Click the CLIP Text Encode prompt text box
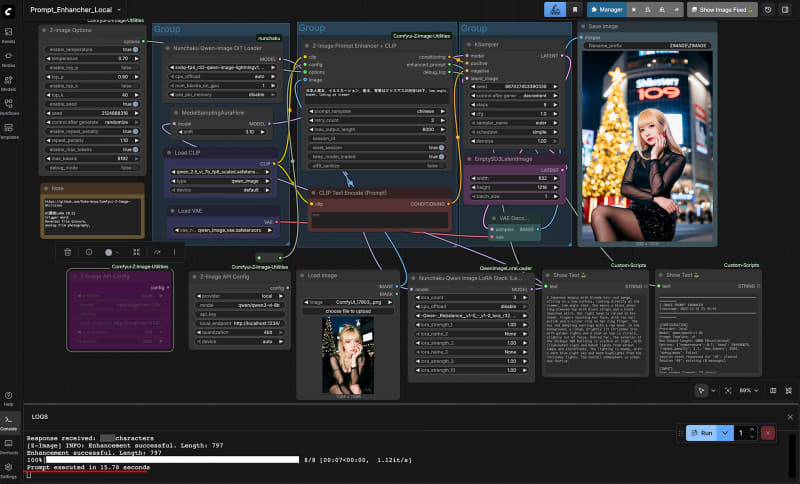Image resolution: width=800 pixels, height=484 pixels. (x=379, y=219)
